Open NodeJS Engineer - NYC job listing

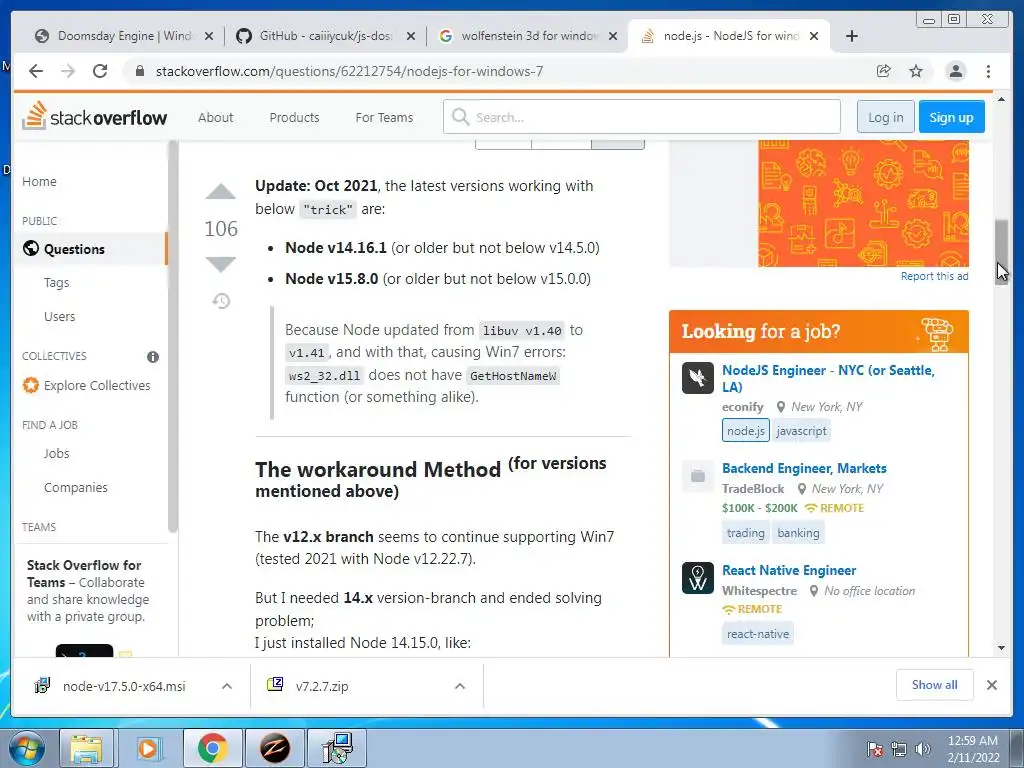(x=828, y=378)
